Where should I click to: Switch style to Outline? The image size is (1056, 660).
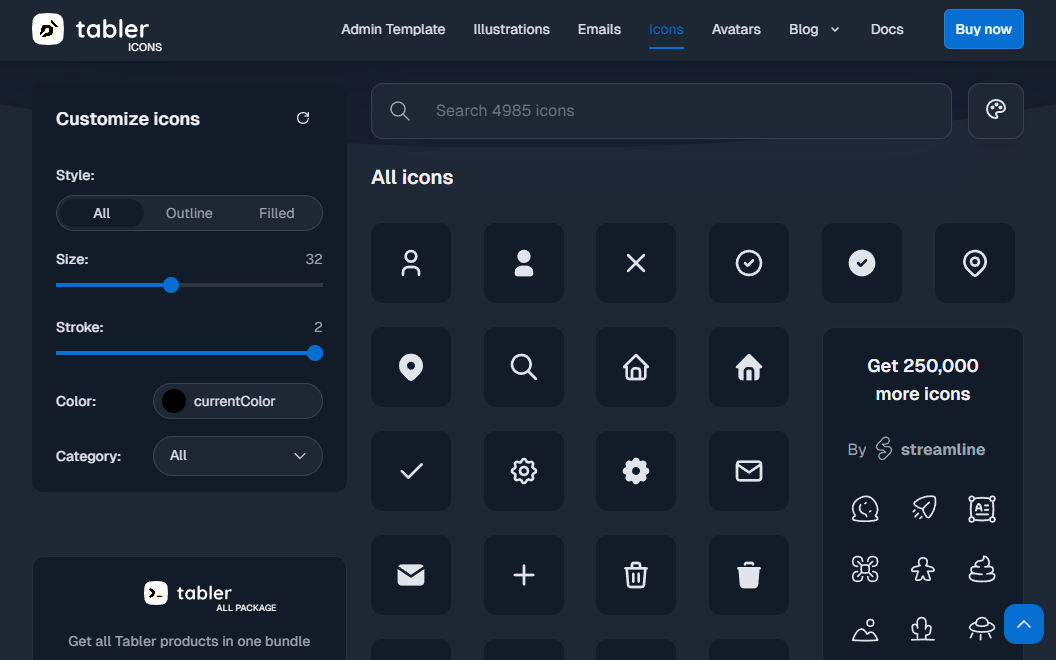click(x=189, y=213)
